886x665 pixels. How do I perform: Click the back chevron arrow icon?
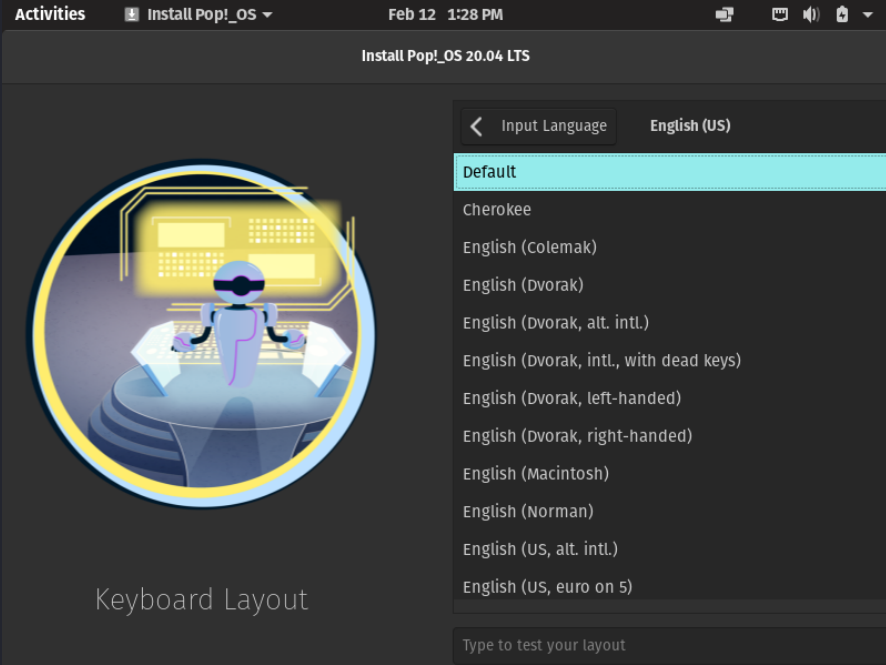[476, 127]
